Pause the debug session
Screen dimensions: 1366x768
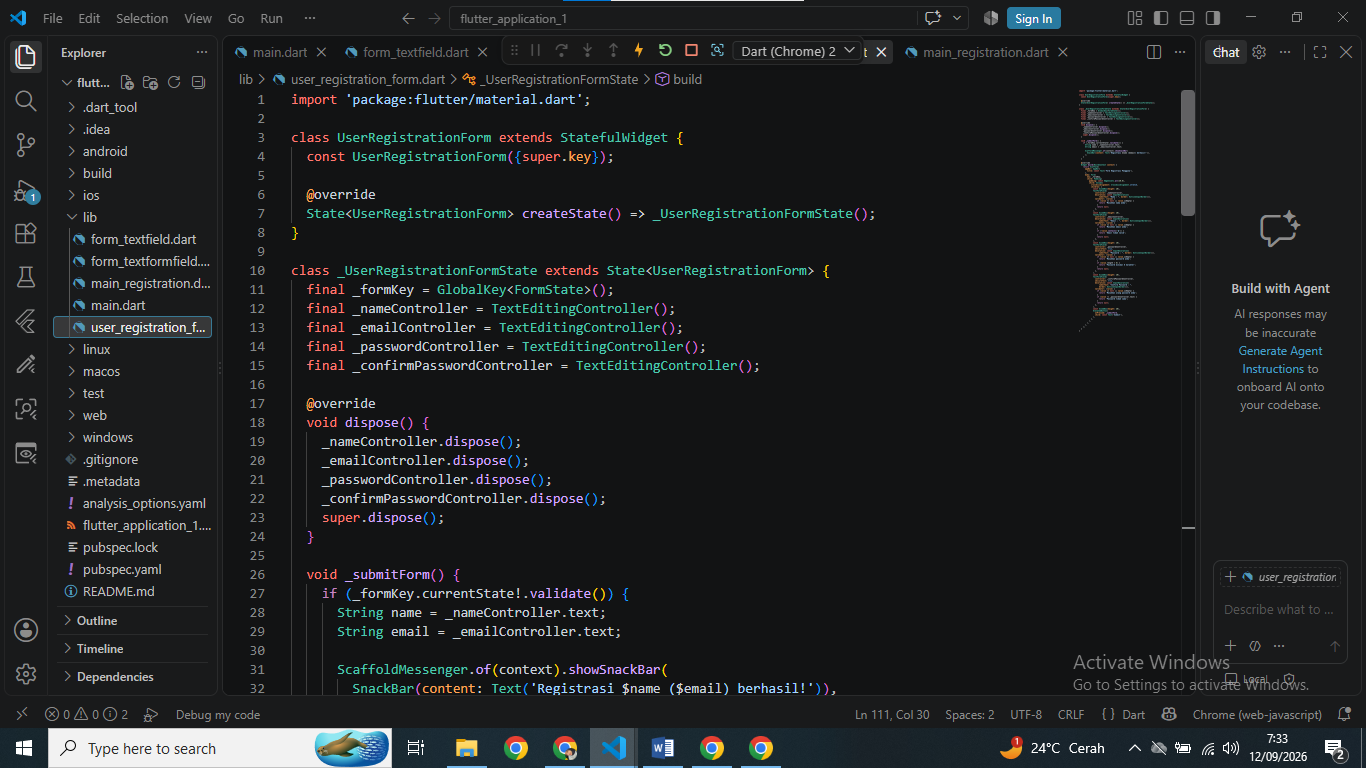click(x=535, y=50)
